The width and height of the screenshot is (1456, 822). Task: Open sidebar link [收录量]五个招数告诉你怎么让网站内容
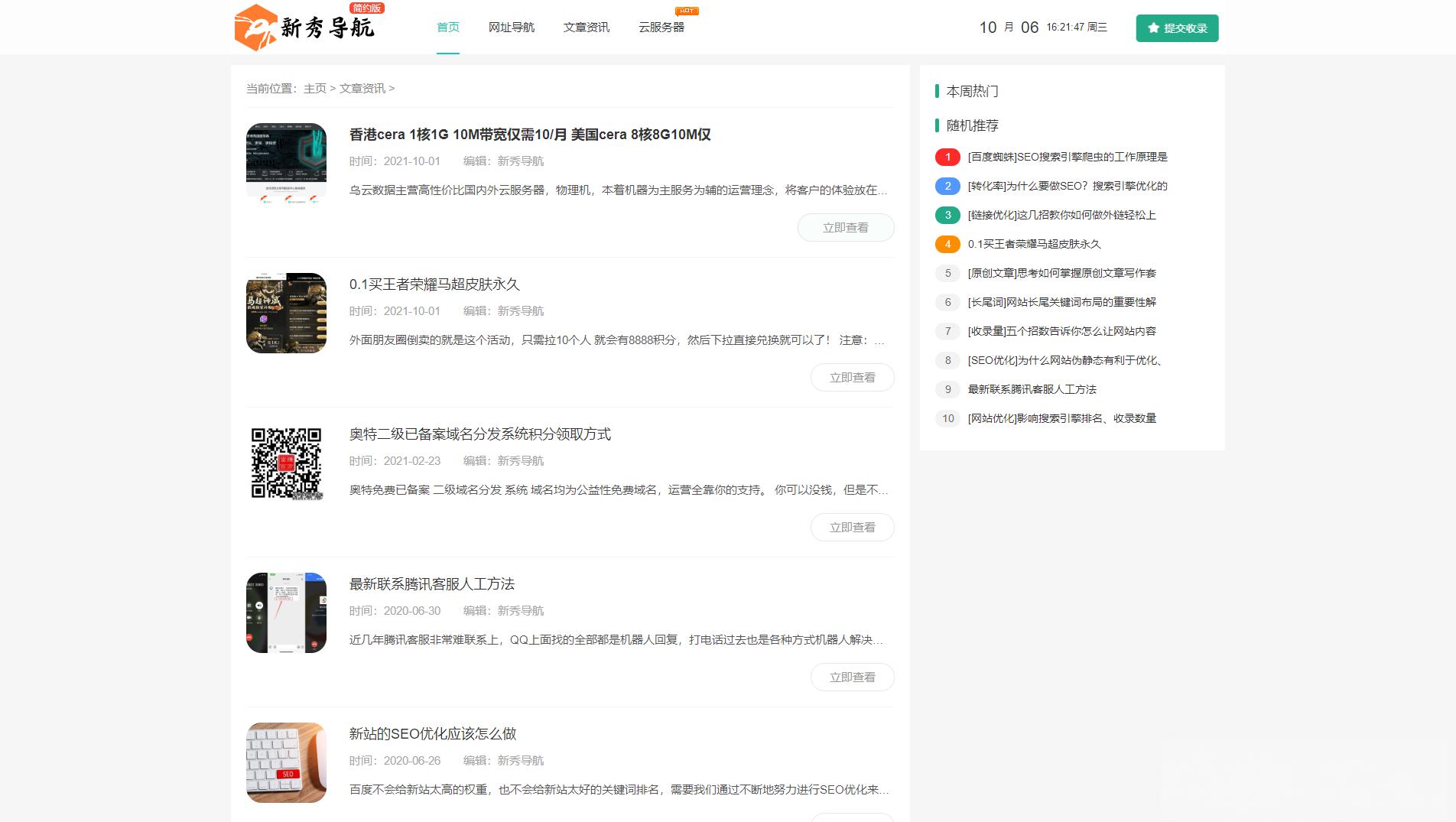[x=1062, y=331]
